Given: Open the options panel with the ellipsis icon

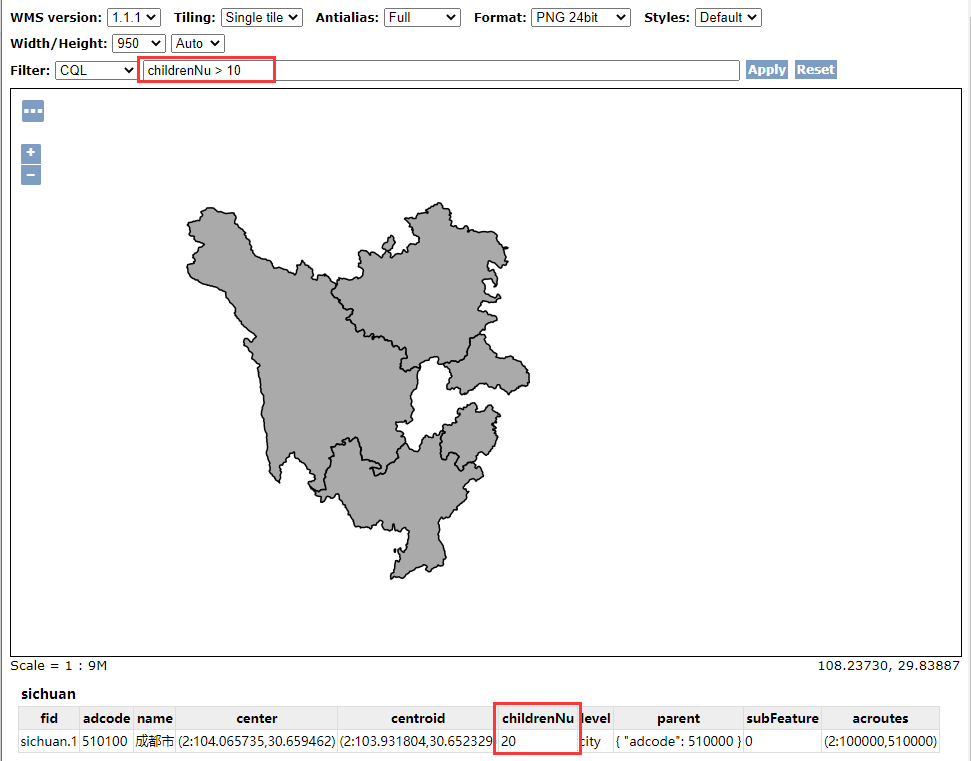Looking at the screenshot, I should (x=32, y=110).
